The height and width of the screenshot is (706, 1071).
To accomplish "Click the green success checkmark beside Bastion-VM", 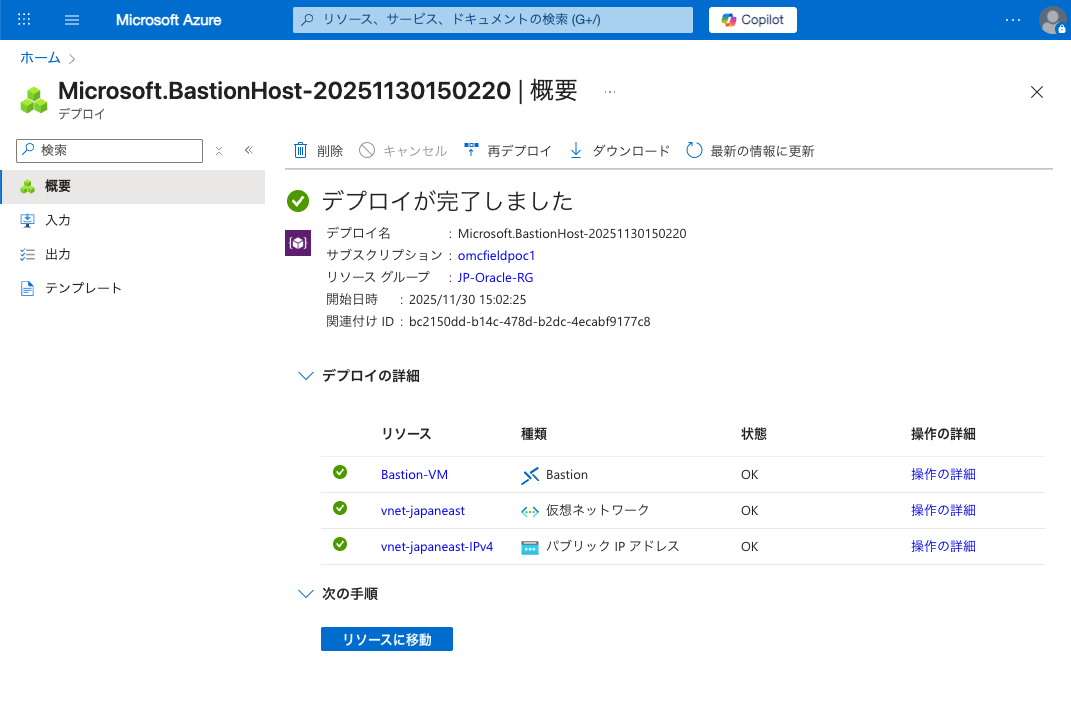I will click(x=340, y=472).
